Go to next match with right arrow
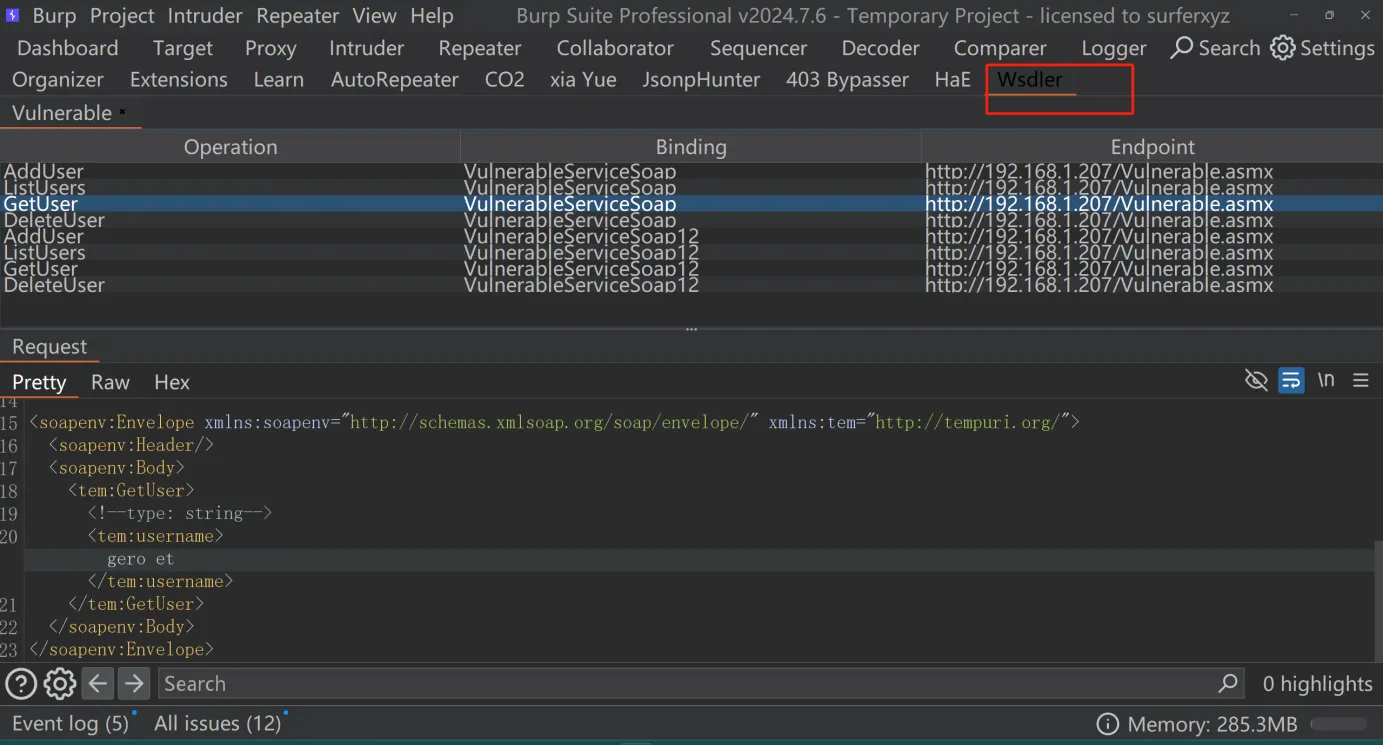 133,684
